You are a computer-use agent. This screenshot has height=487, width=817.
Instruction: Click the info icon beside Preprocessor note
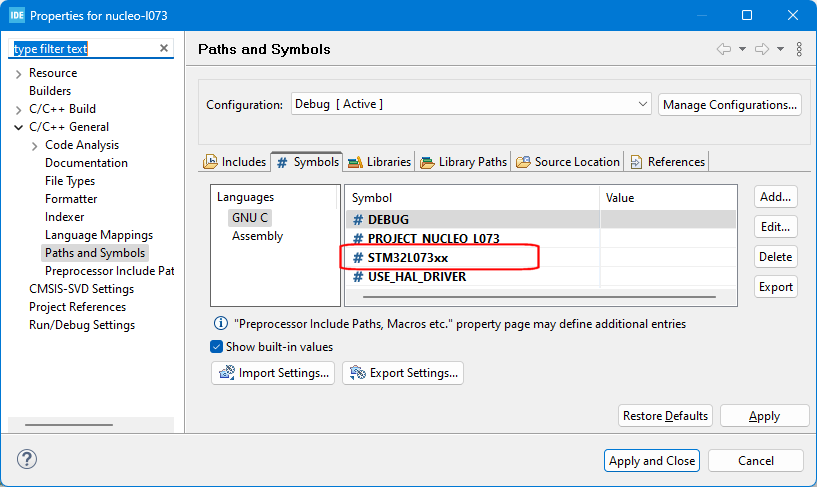220,324
